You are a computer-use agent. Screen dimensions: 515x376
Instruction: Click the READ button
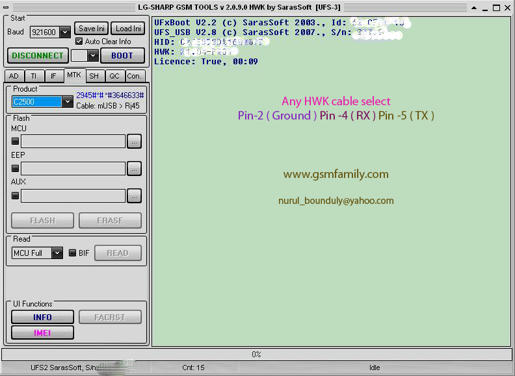click(x=118, y=253)
